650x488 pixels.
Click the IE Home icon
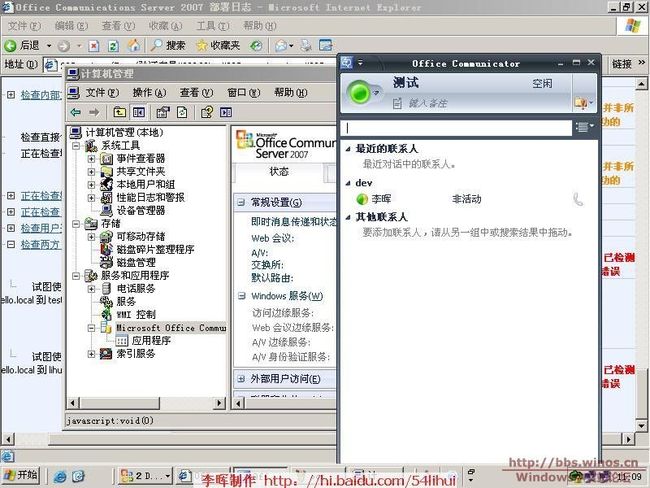133,45
